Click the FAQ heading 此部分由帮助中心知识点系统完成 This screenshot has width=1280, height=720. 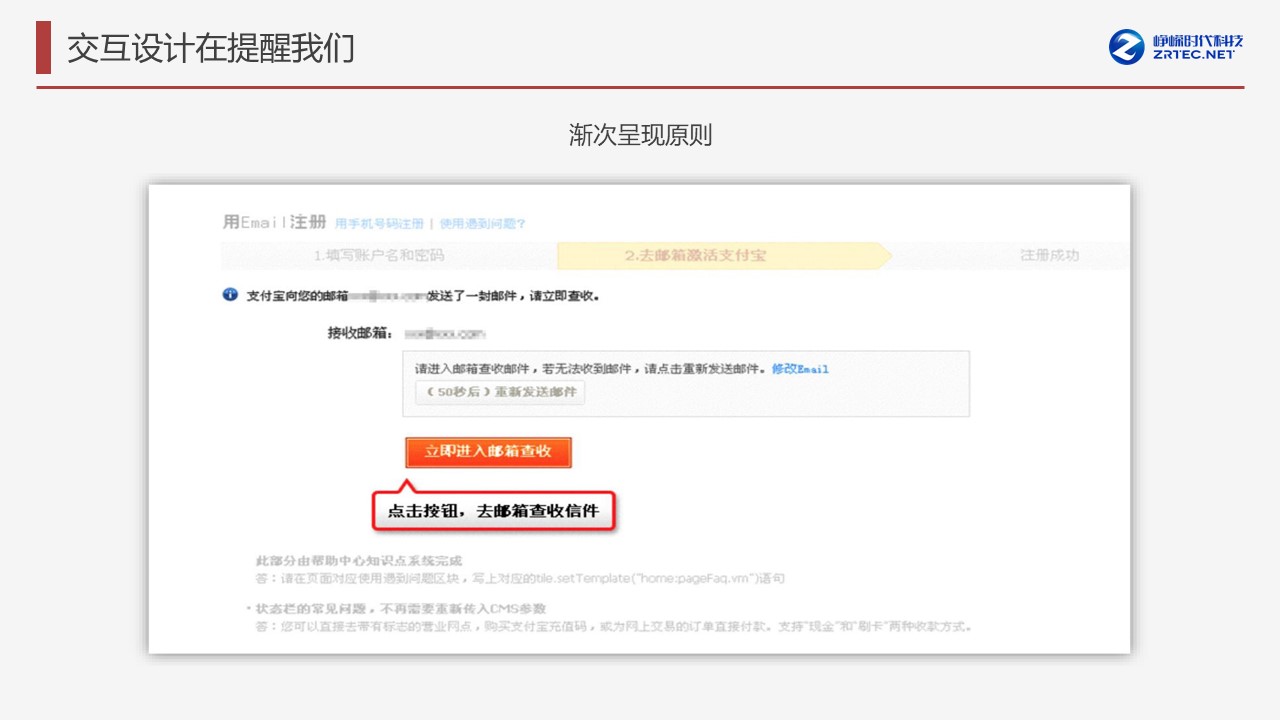click(x=359, y=562)
